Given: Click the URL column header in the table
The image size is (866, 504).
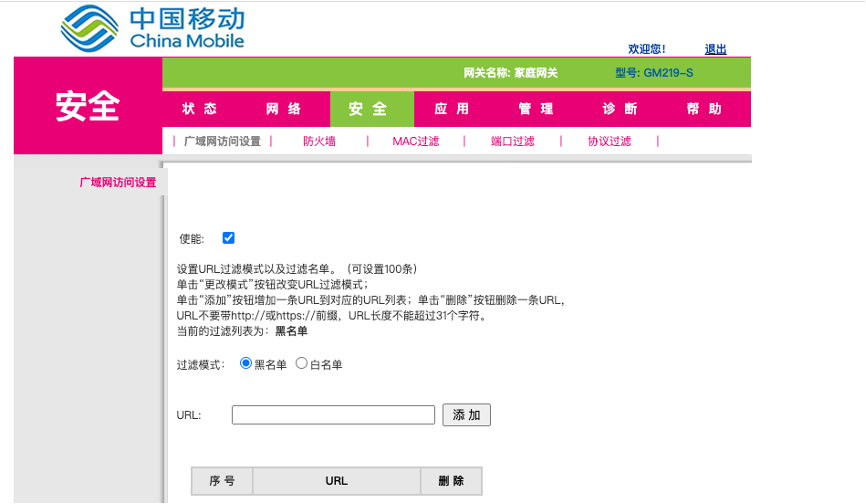Looking at the screenshot, I should click(x=336, y=481).
